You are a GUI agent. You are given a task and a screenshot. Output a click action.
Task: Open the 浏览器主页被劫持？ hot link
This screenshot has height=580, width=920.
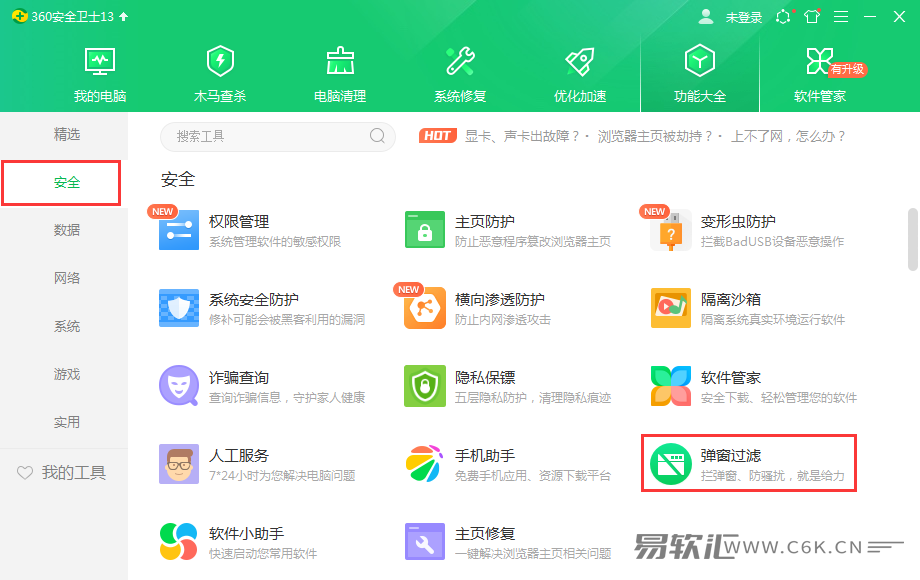coord(655,136)
